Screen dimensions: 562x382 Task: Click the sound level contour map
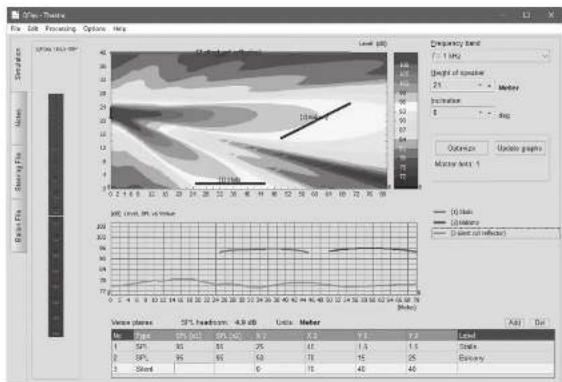click(x=249, y=120)
